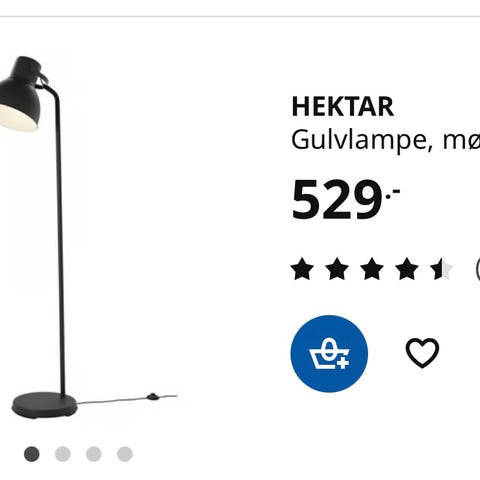The width and height of the screenshot is (480, 480).
Task: Click the 529 price label
Action: click(x=345, y=200)
